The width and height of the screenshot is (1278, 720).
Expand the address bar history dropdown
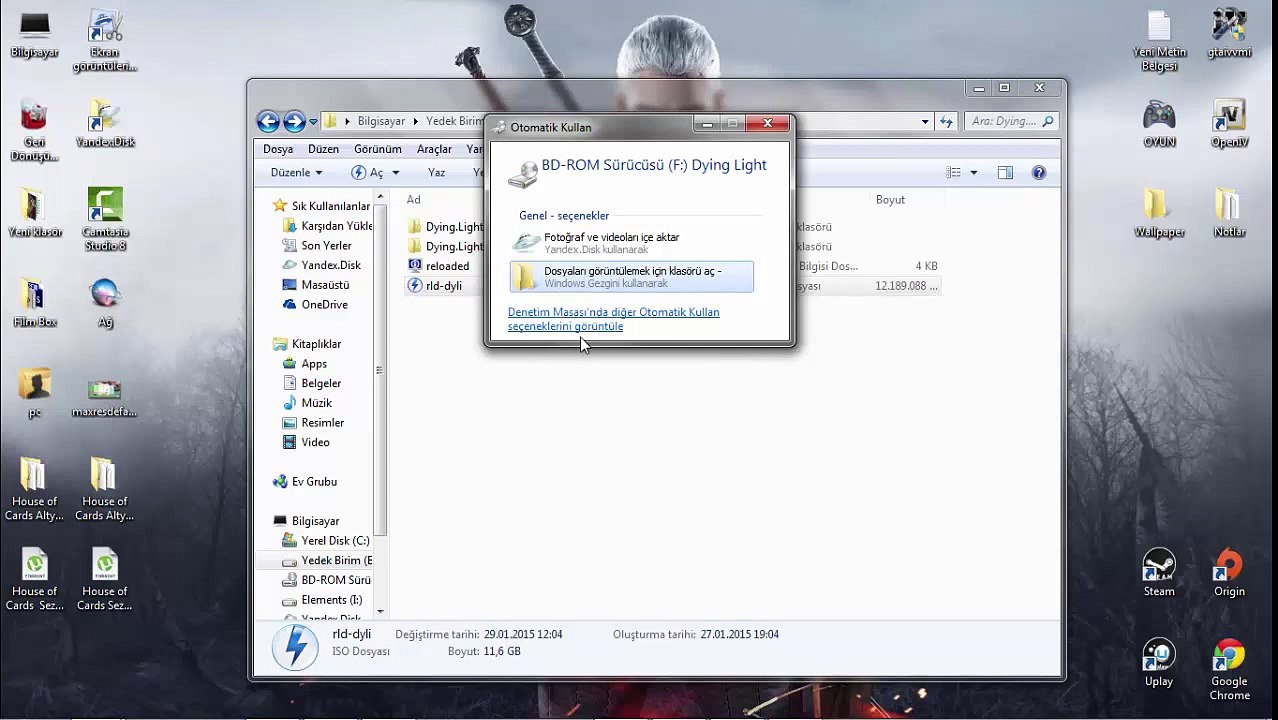(925, 122)
